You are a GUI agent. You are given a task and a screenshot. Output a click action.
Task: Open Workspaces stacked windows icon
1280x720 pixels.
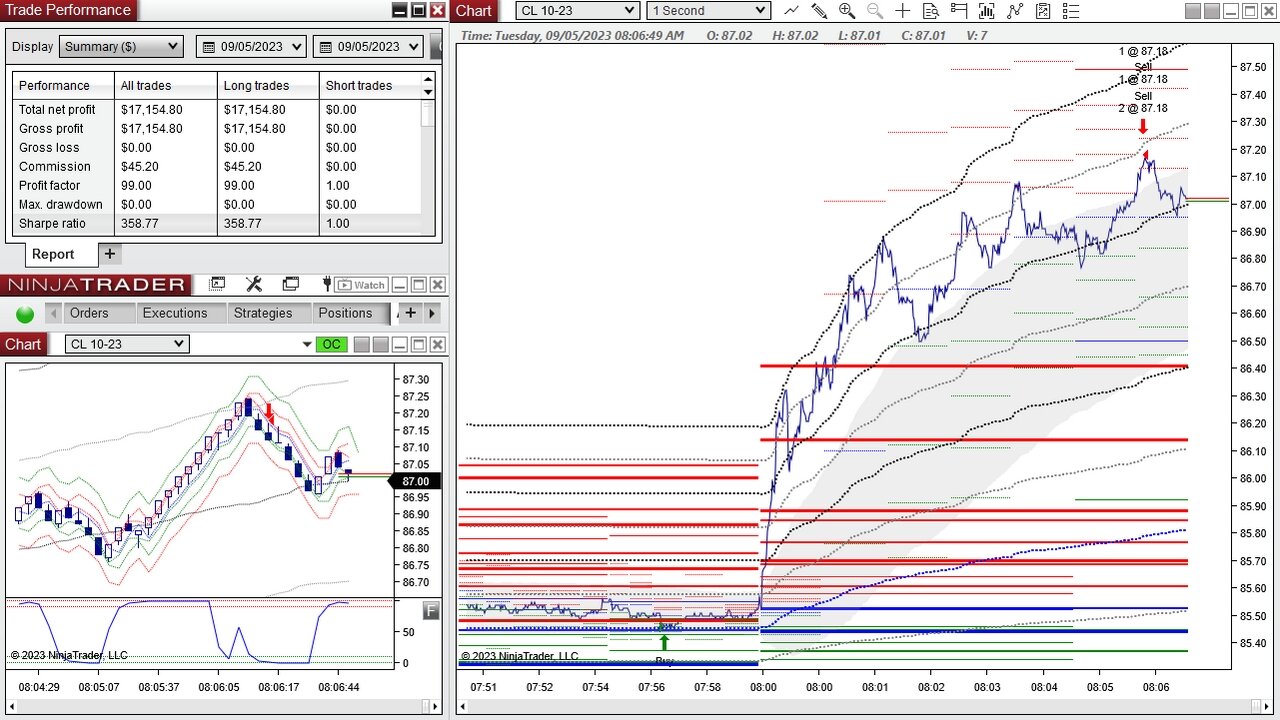click(x=291, y=285)
